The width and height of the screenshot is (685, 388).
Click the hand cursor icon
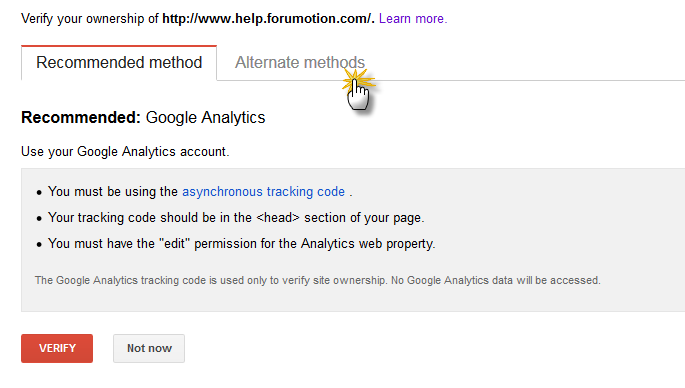coord(358,95)
